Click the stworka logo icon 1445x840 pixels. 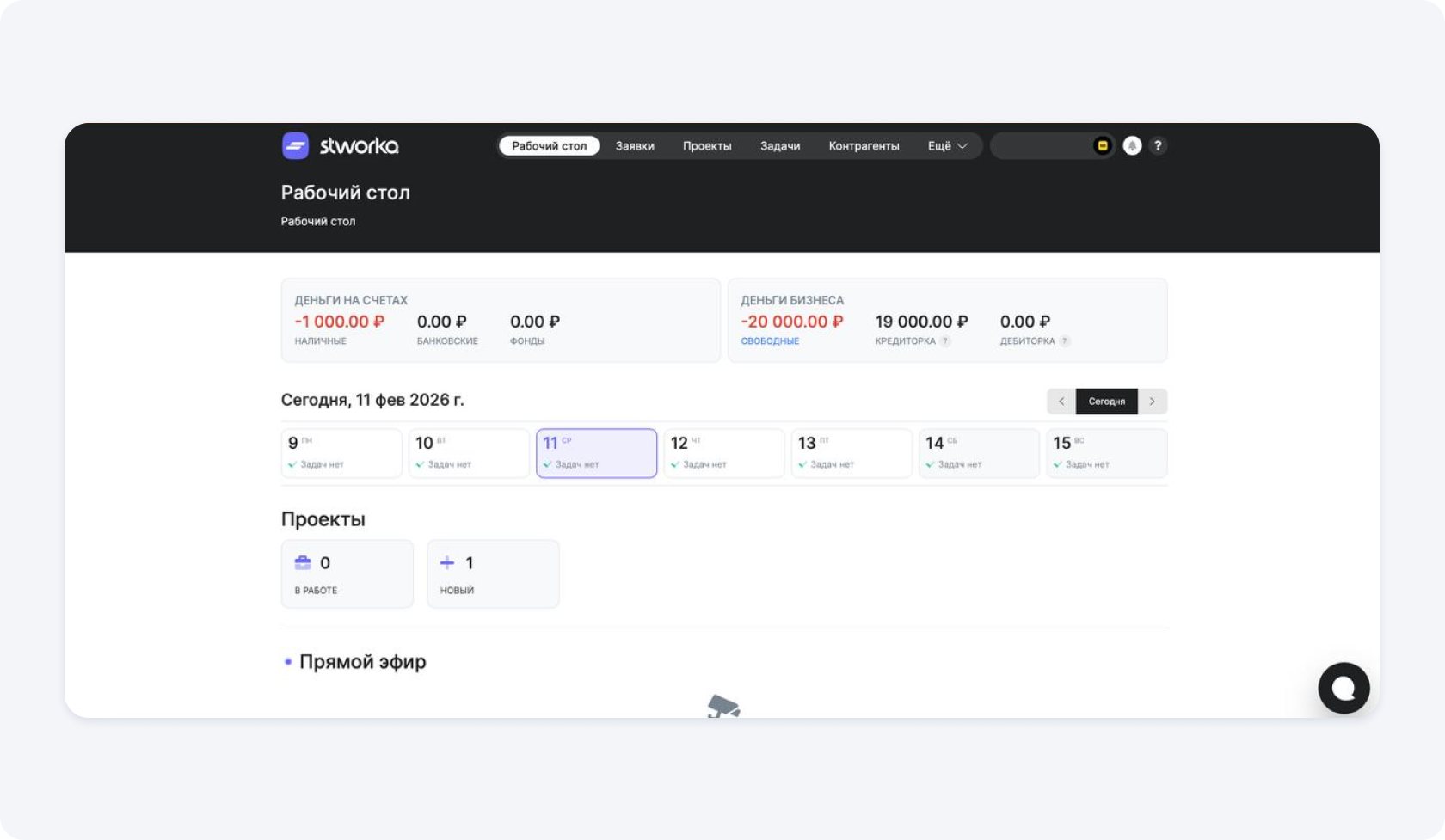click(295, 146)
